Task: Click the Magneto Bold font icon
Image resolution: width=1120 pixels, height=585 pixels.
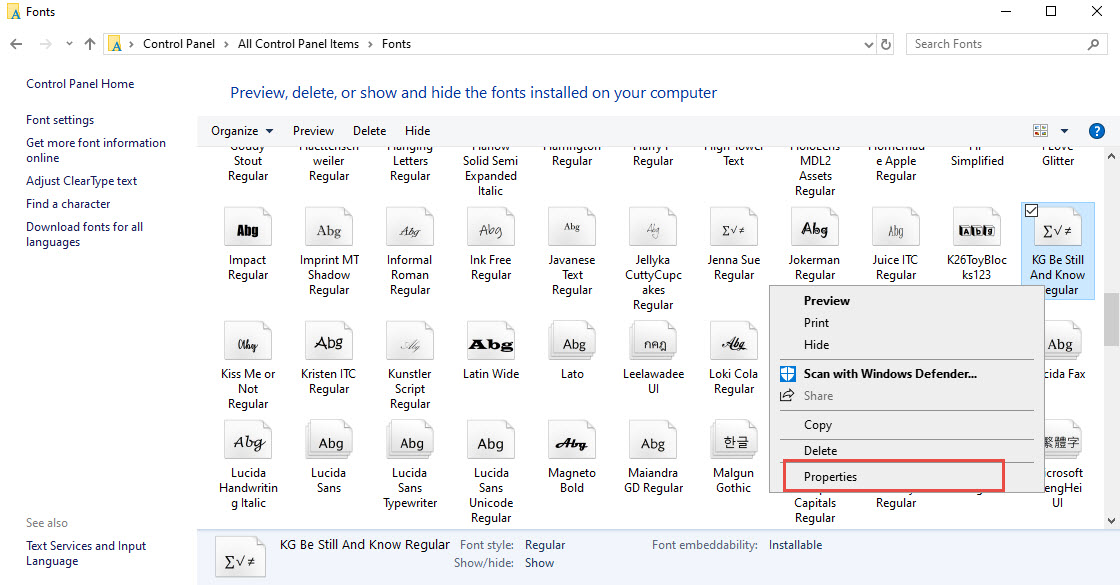Action: (571, 443)
